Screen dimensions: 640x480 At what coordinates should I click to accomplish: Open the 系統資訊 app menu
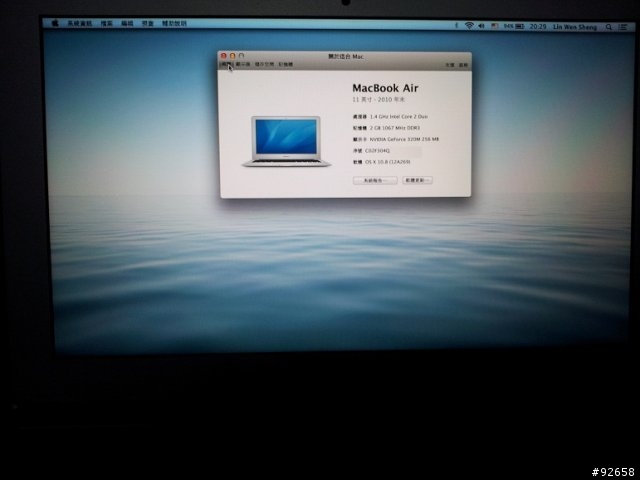point(80,24)
